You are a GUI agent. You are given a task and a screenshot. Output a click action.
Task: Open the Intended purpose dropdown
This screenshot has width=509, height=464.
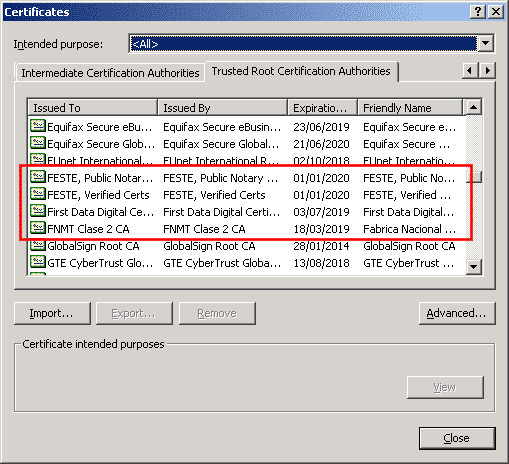point(311,43)
